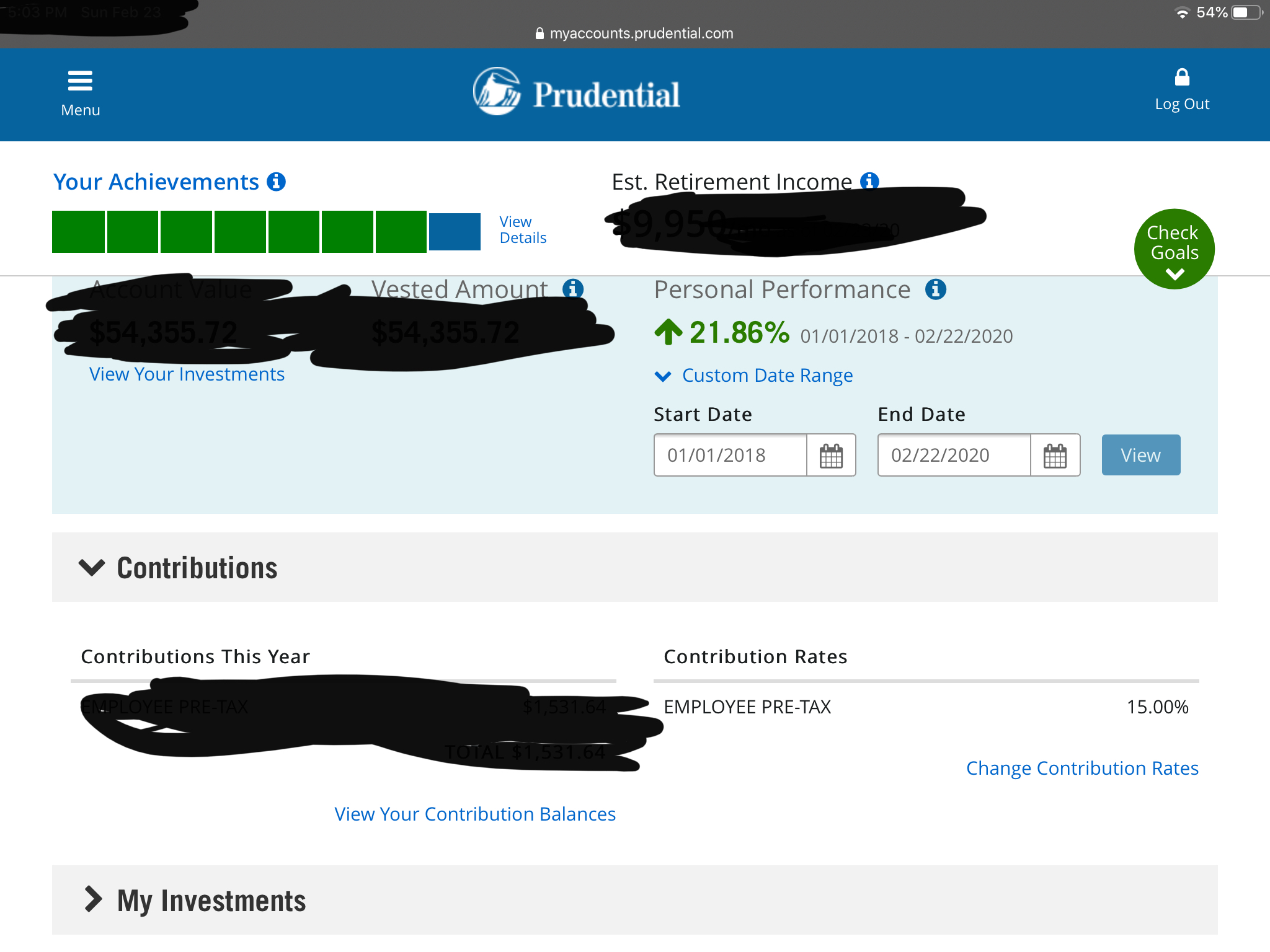The height and width of the screenshot is (952, 1270).
Task: Open the Start Date calendar picker
Action: coord(831,456)
